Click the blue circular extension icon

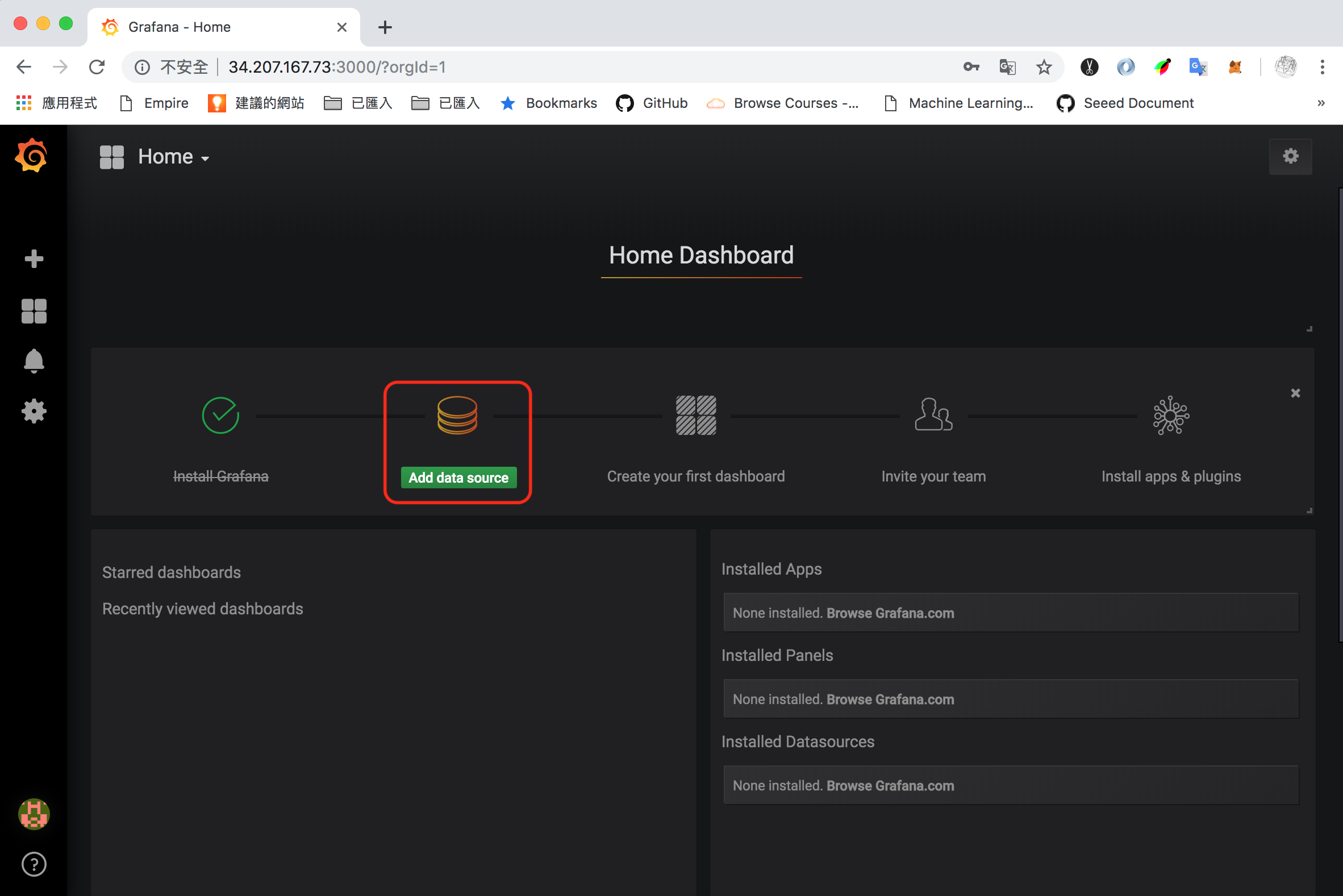tap(1126, 67)
